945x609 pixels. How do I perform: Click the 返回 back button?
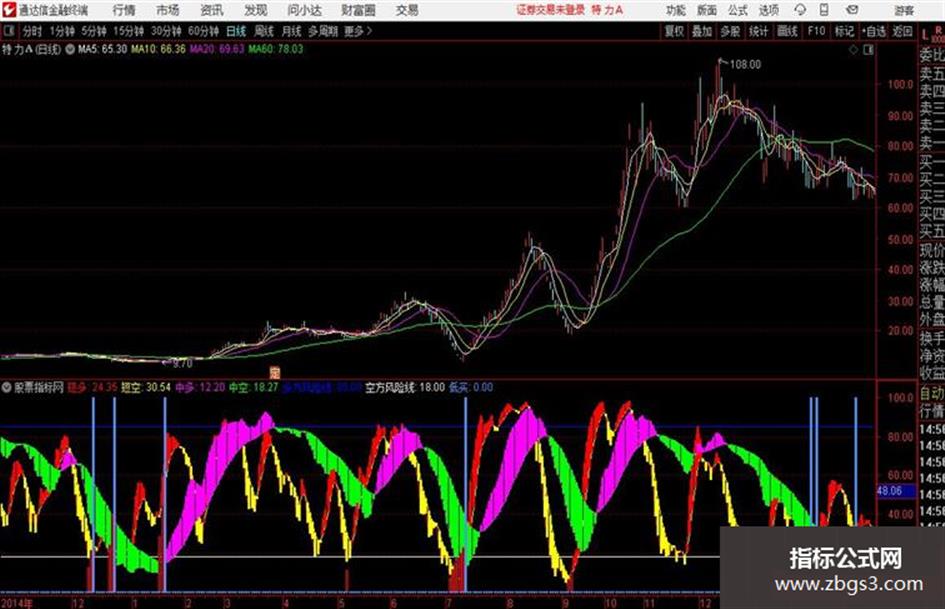click(902, 31)
